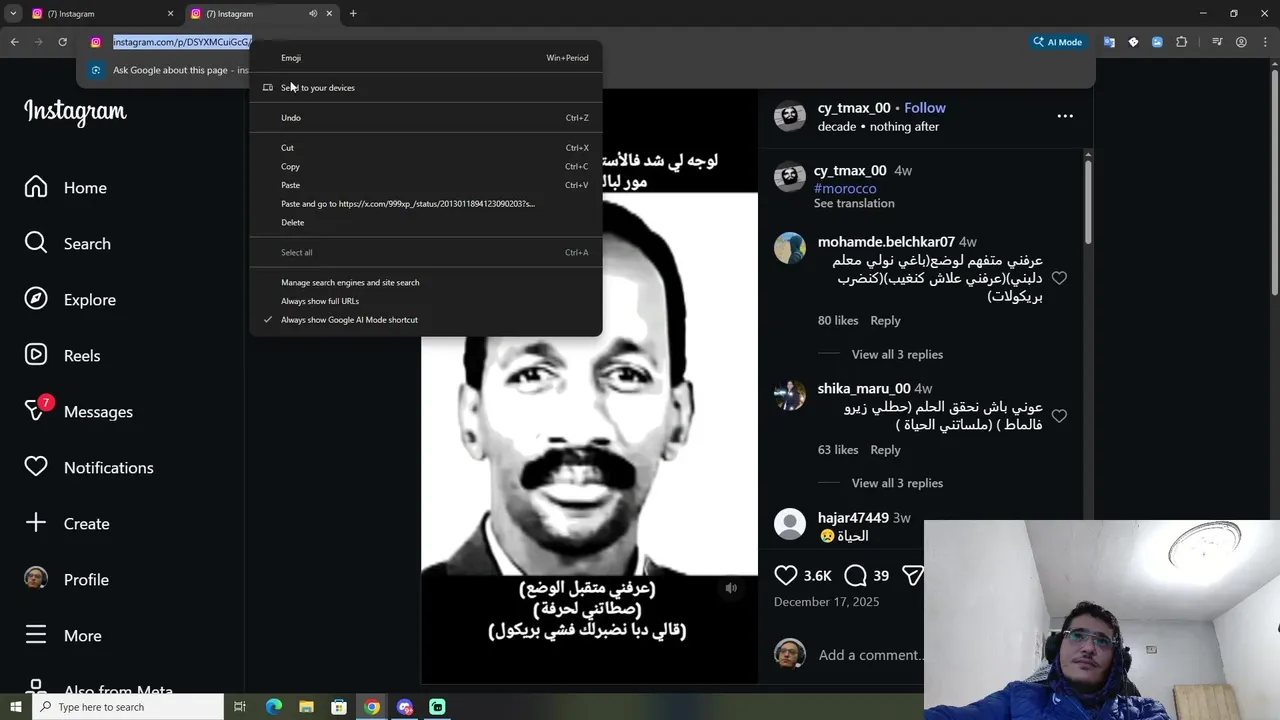This screenshot has height=720, width=1280.
Task: Click the post date December 17, 2025
Action: tap(826, 602)
